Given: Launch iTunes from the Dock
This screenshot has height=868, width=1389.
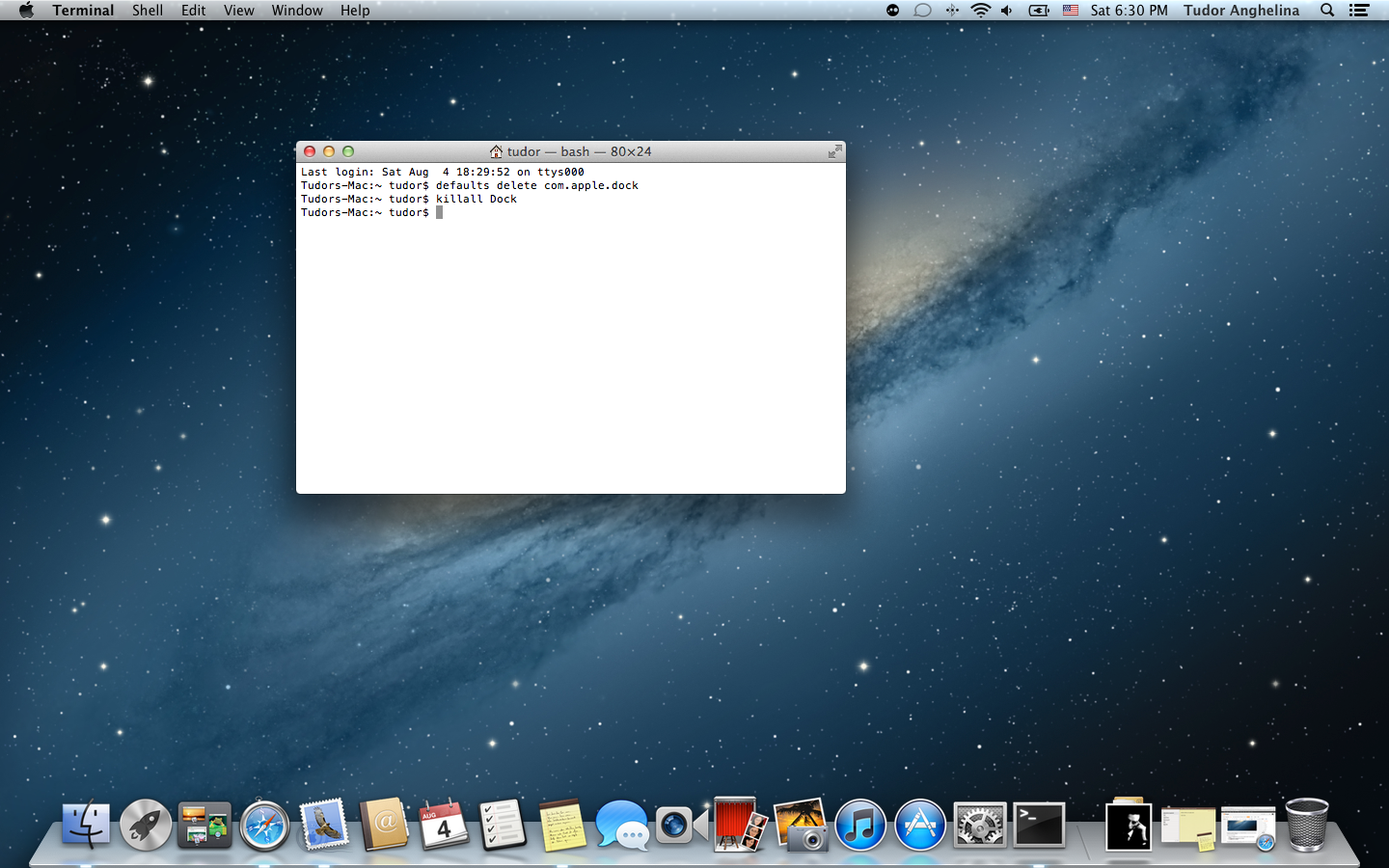Looking at the screenshot, I should point(860,827).
